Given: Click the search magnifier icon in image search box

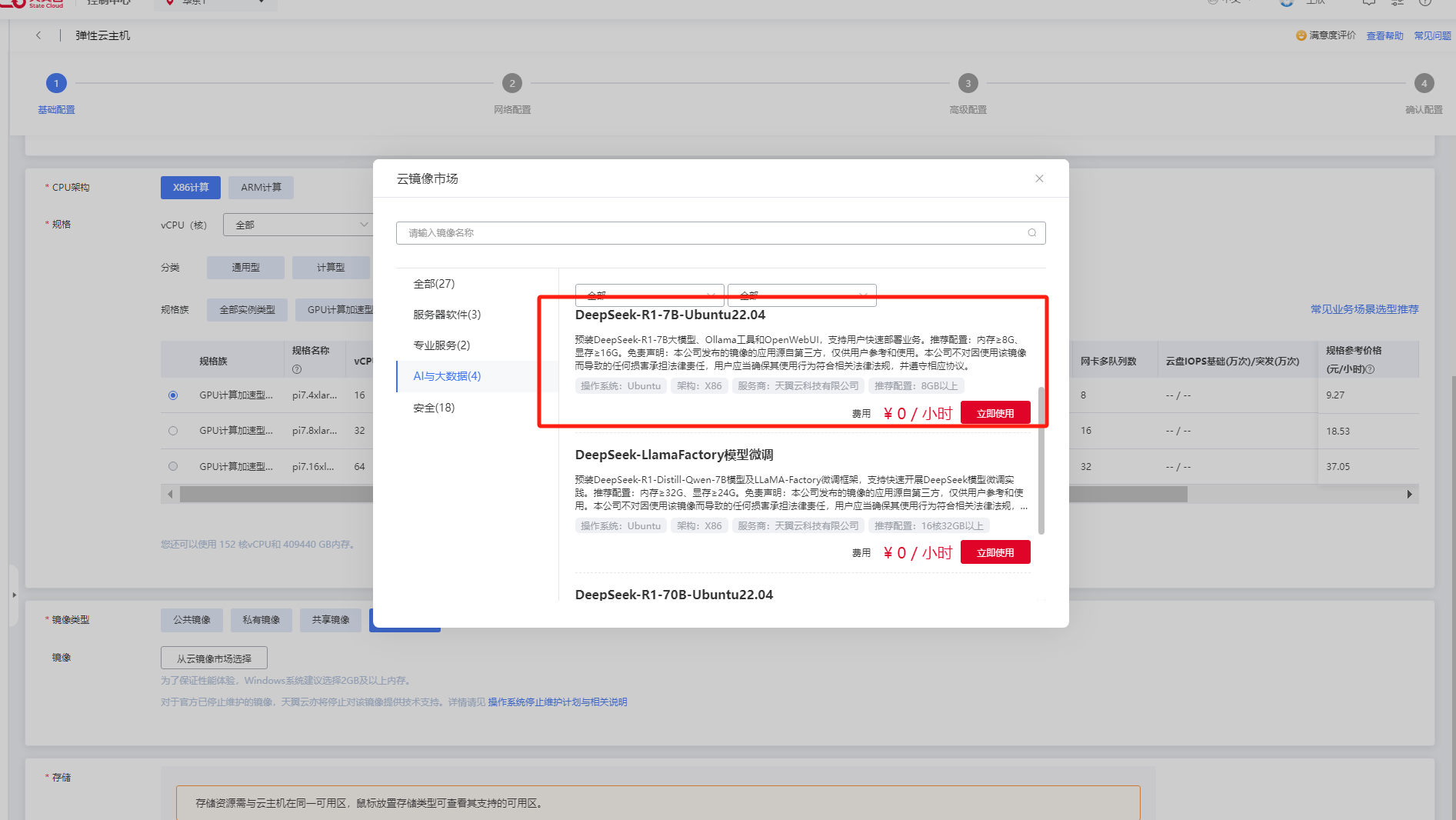Looking at the screenshot, I should pyautogui.click(x=1032, y=233).
